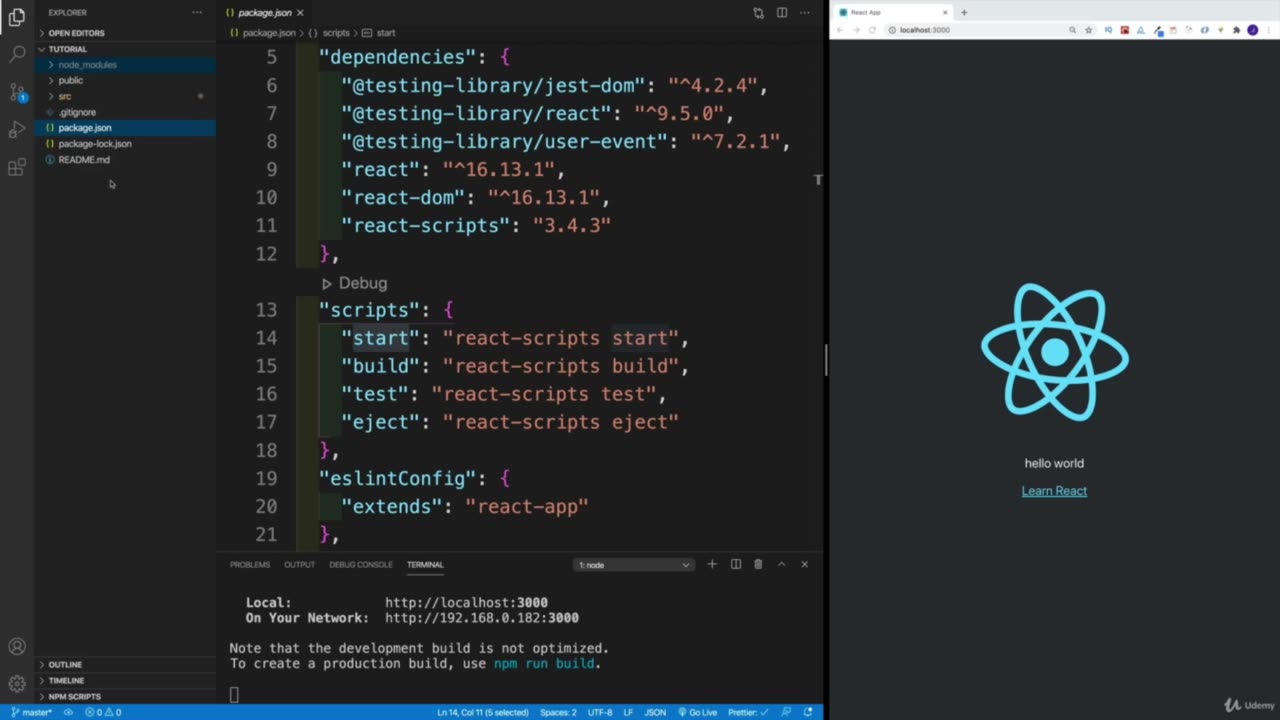
Task: Expand Open Editors section
Action: (x=125, y=33)
